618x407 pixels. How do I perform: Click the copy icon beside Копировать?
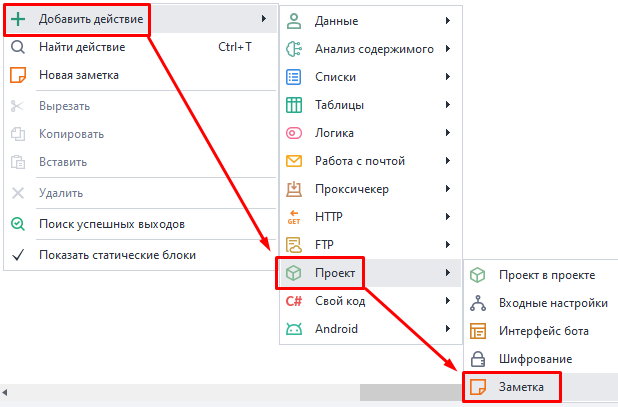(18, 134)
